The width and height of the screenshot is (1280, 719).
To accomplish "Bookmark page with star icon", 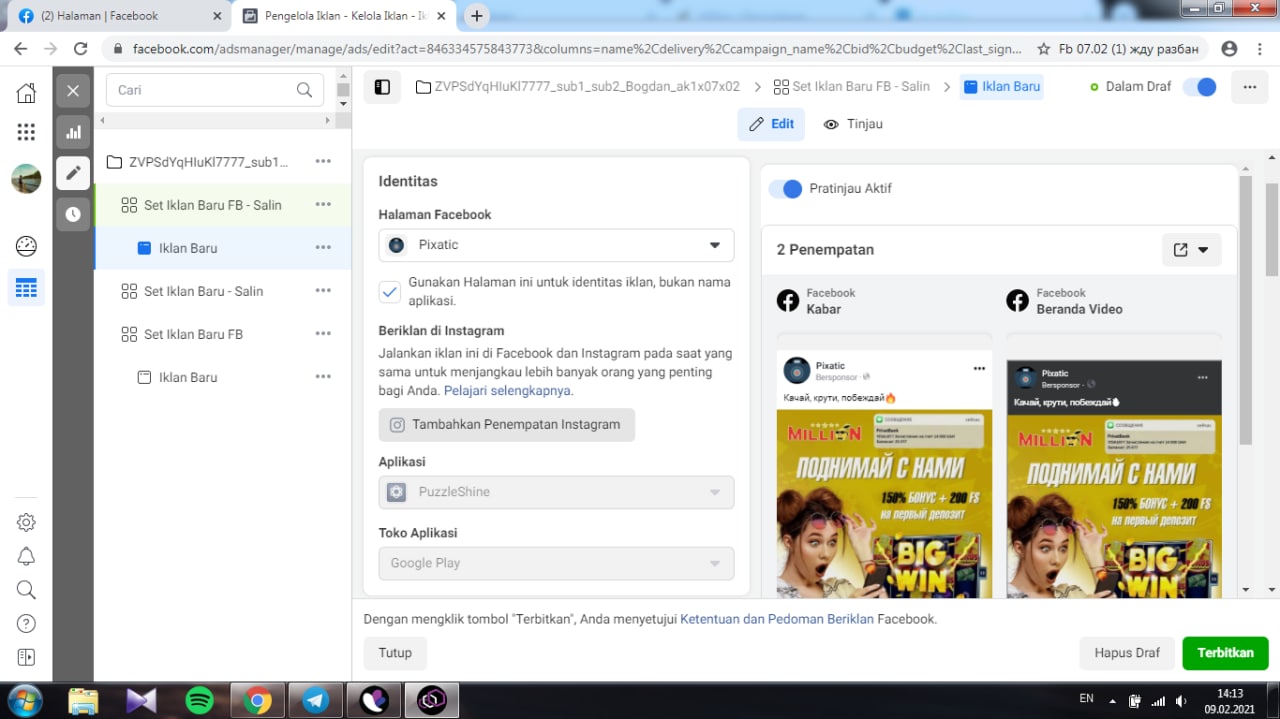I will (1044, 48).
